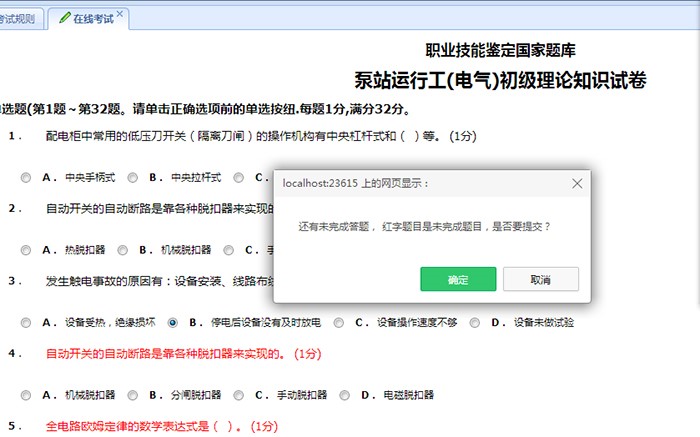Select option A 机械脱扣器 in question 4

(x=26, y=395)
